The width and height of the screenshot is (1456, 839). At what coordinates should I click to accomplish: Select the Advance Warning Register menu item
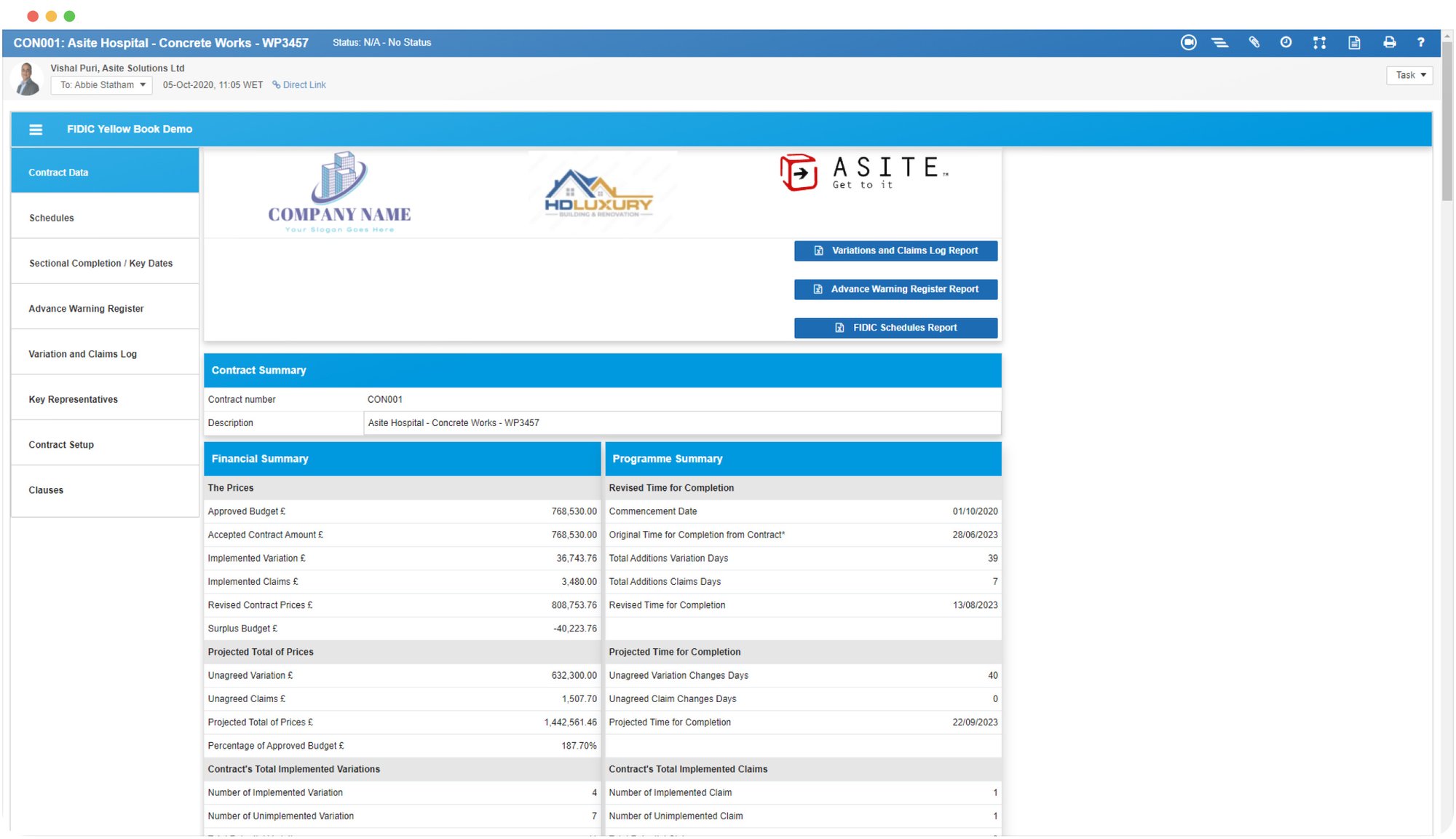[85, 308]
